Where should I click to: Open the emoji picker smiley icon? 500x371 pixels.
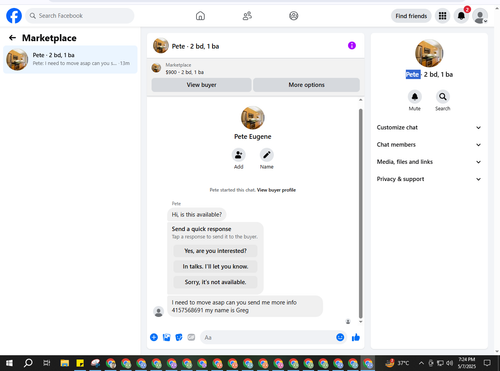pos(340,337)
